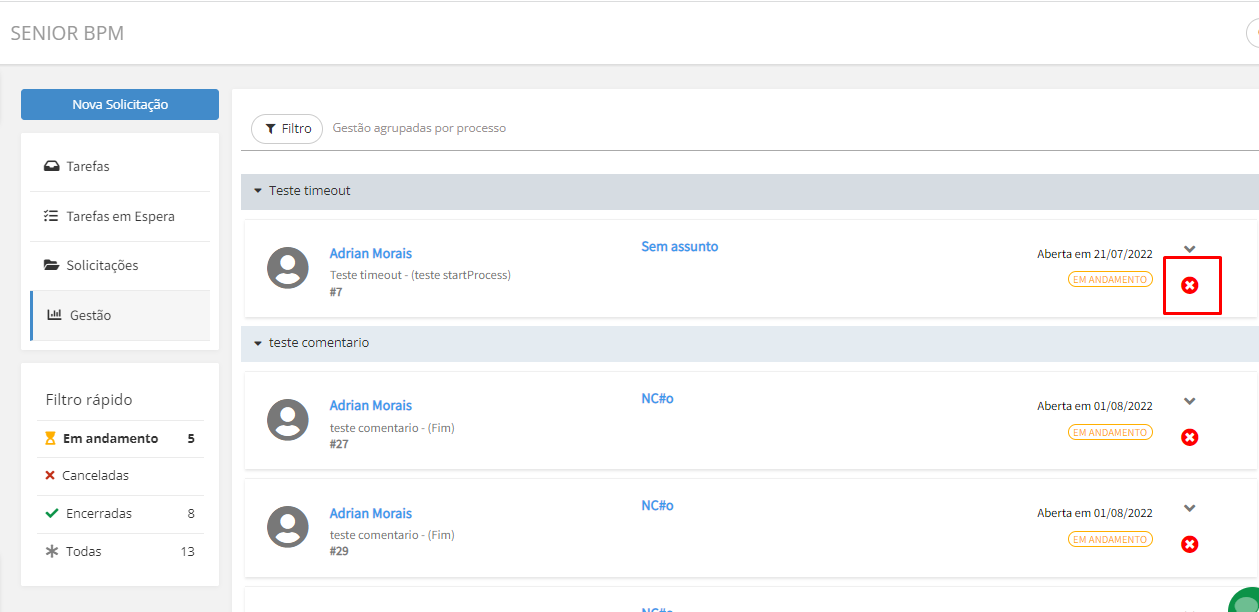This screenshot has height=612, width=1259.
Task: Go to Solicitações folder section
Action: [102, 265]
